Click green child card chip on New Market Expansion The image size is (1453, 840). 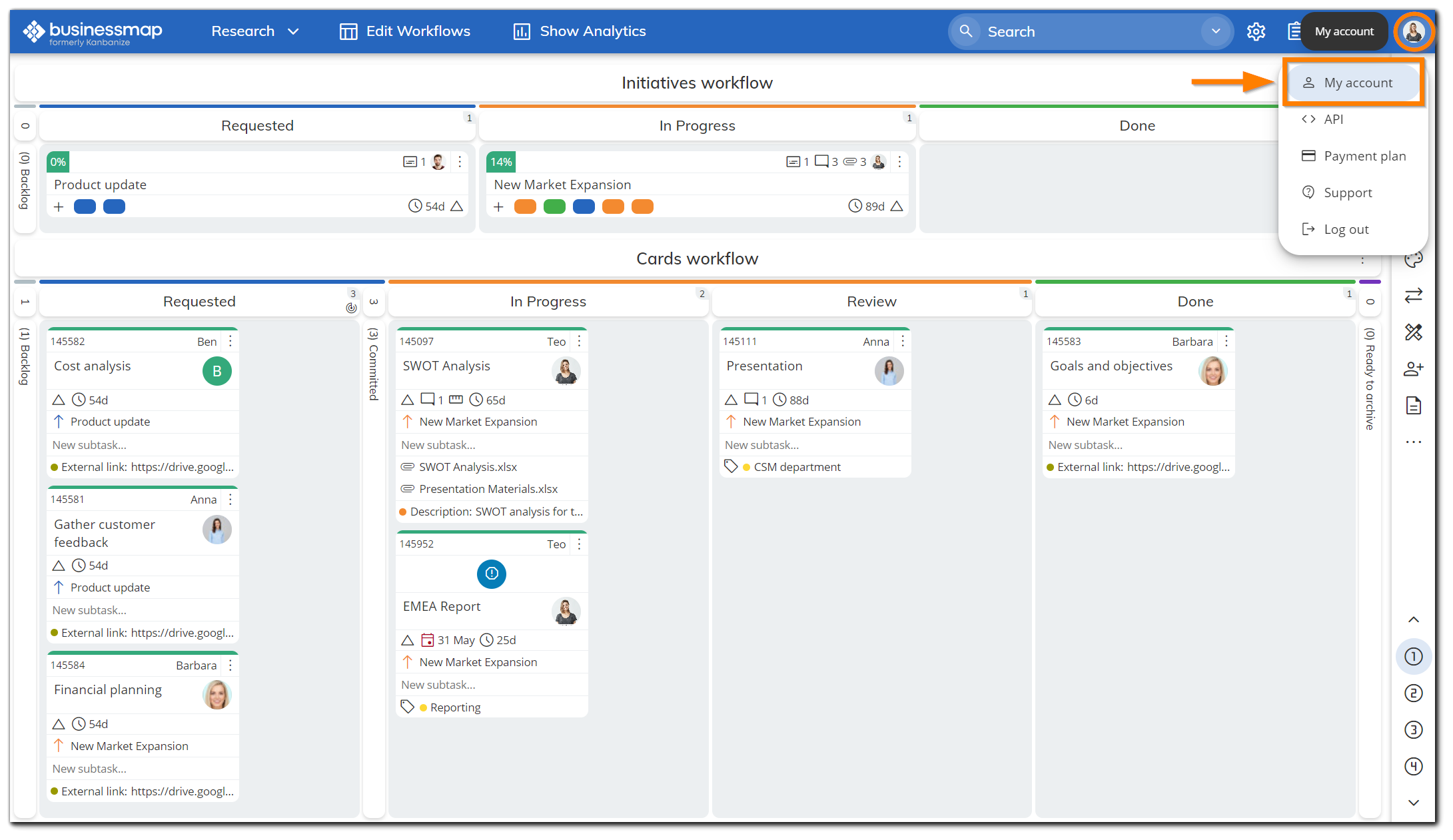(554, 207)
